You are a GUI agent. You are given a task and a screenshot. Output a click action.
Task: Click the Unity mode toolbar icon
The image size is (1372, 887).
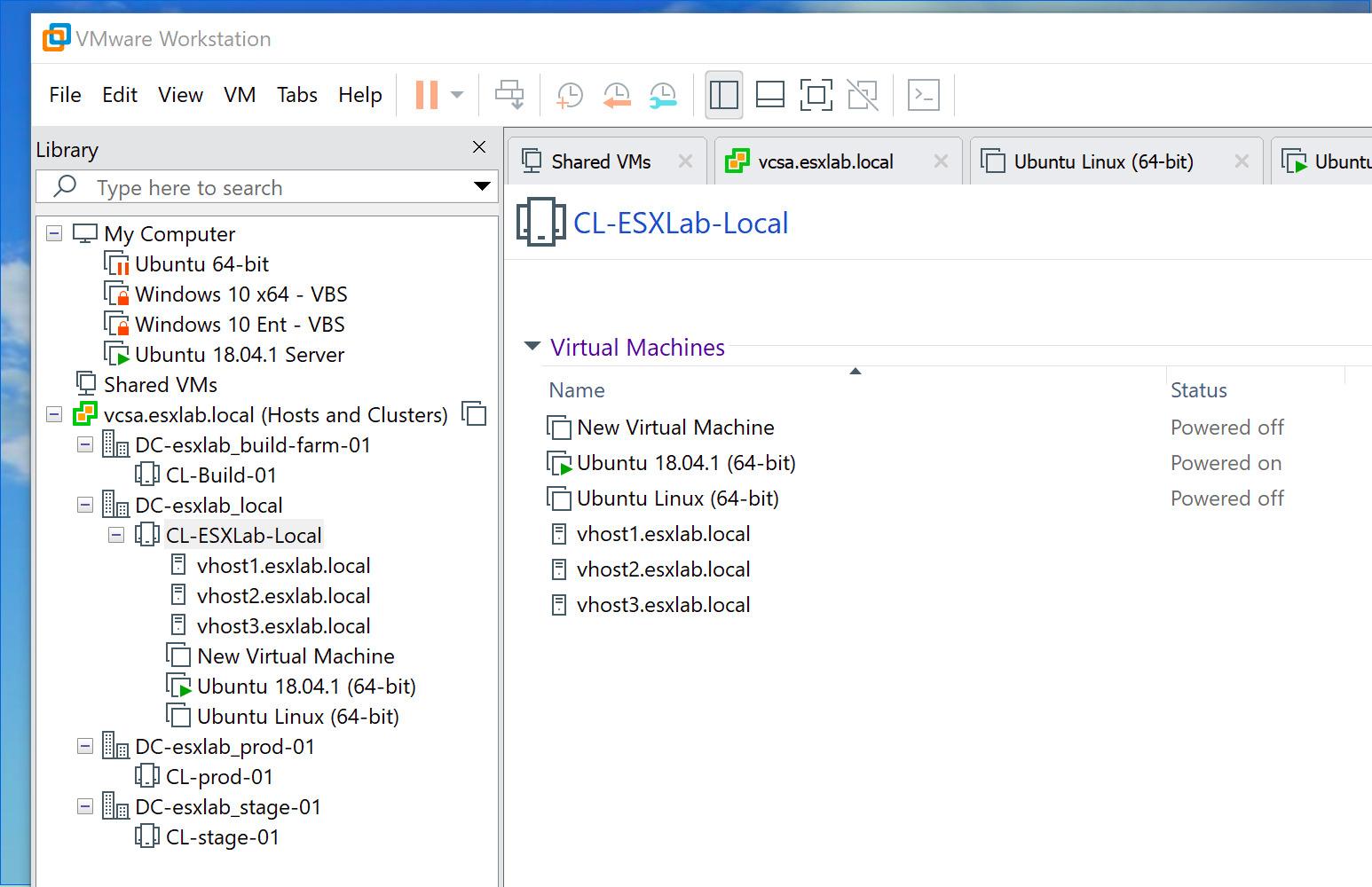(862, 95)
